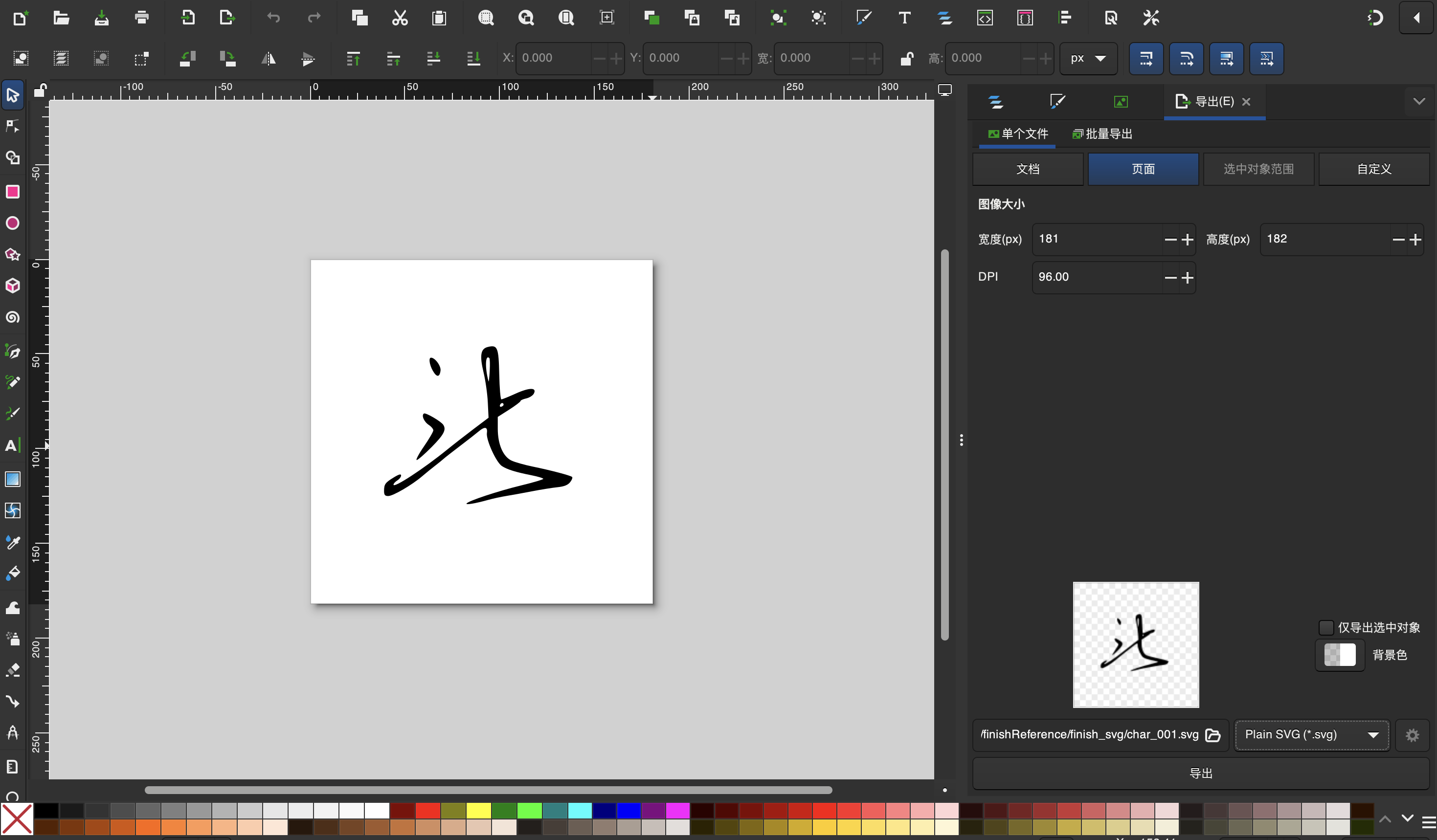Select the Node editing tool
The image size is (1437, 840).
[x=13, y=126]
